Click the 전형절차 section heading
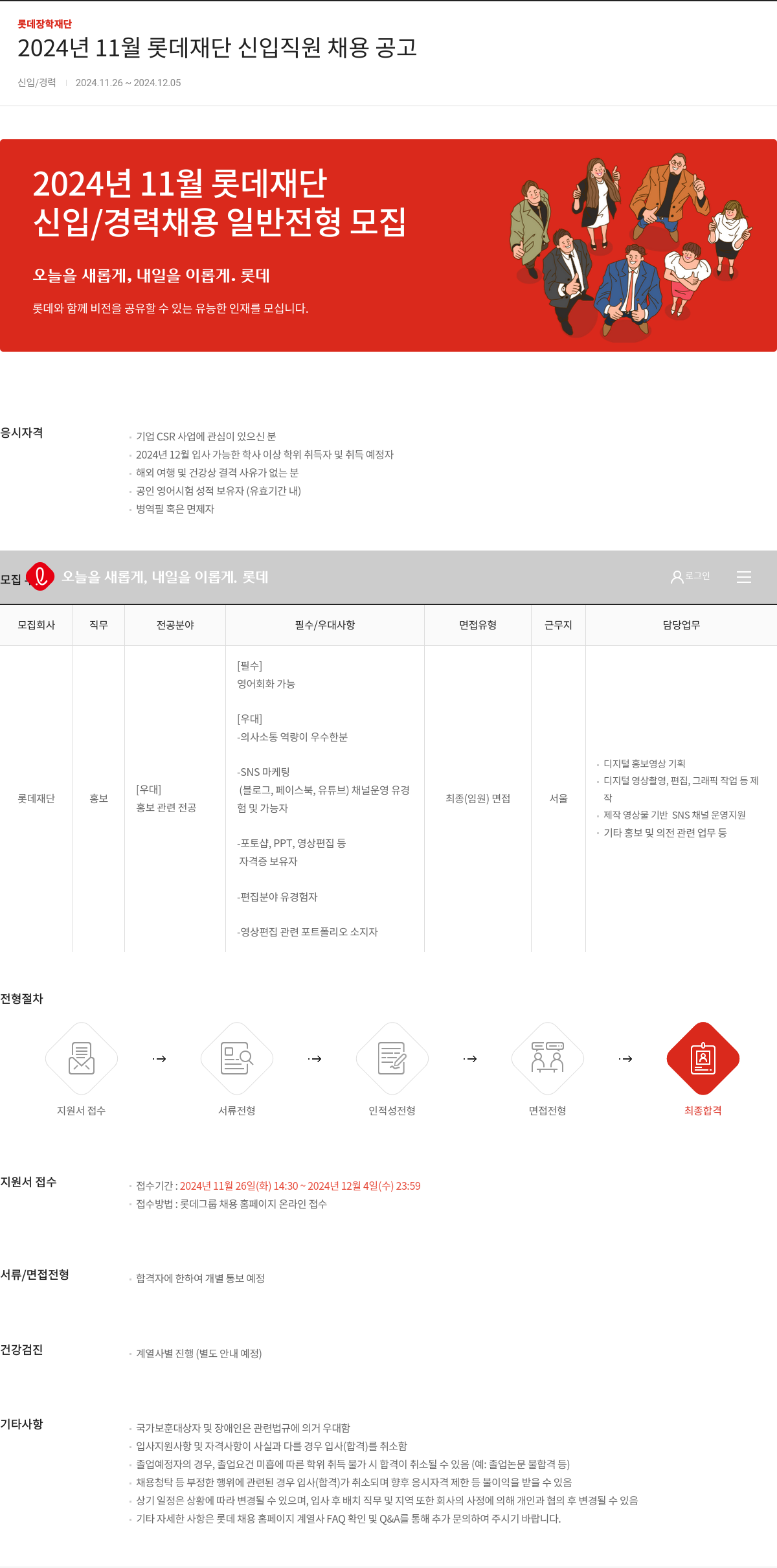The width and height of the screenshot is (777, 1568). [21, 999]
